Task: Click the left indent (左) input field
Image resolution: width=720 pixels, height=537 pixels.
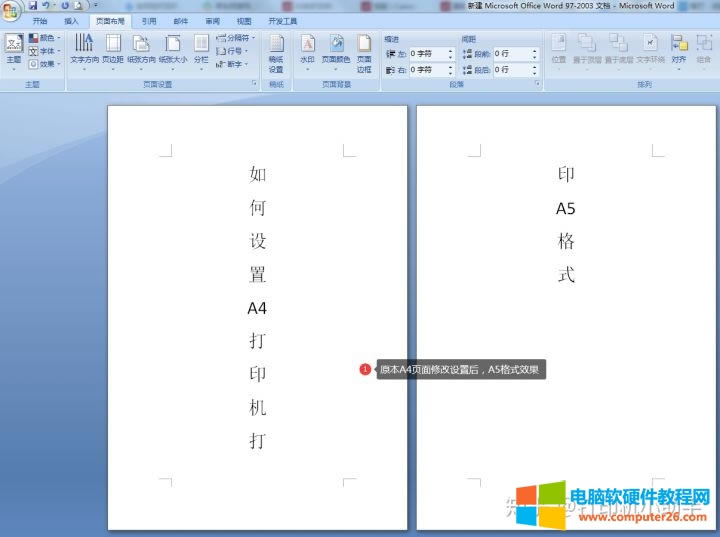Action: click(425, 54)
